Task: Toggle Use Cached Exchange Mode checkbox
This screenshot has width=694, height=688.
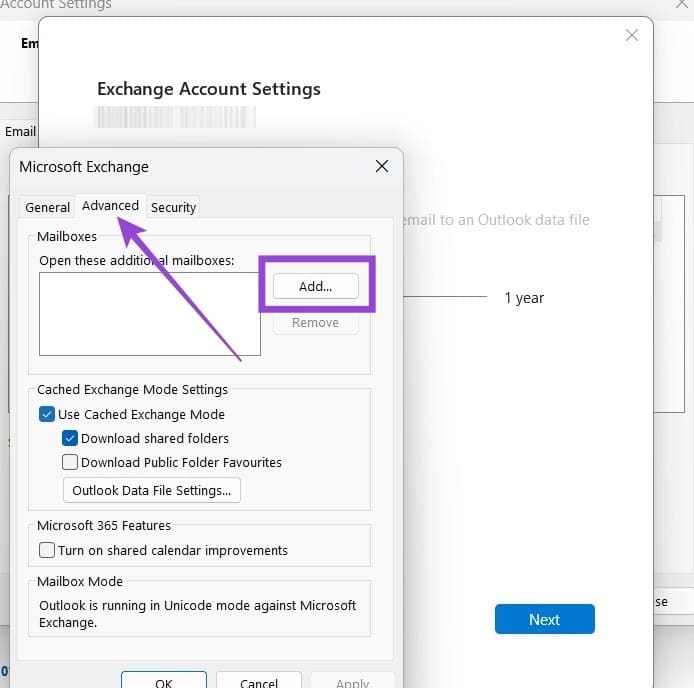Action: point(46,414)
